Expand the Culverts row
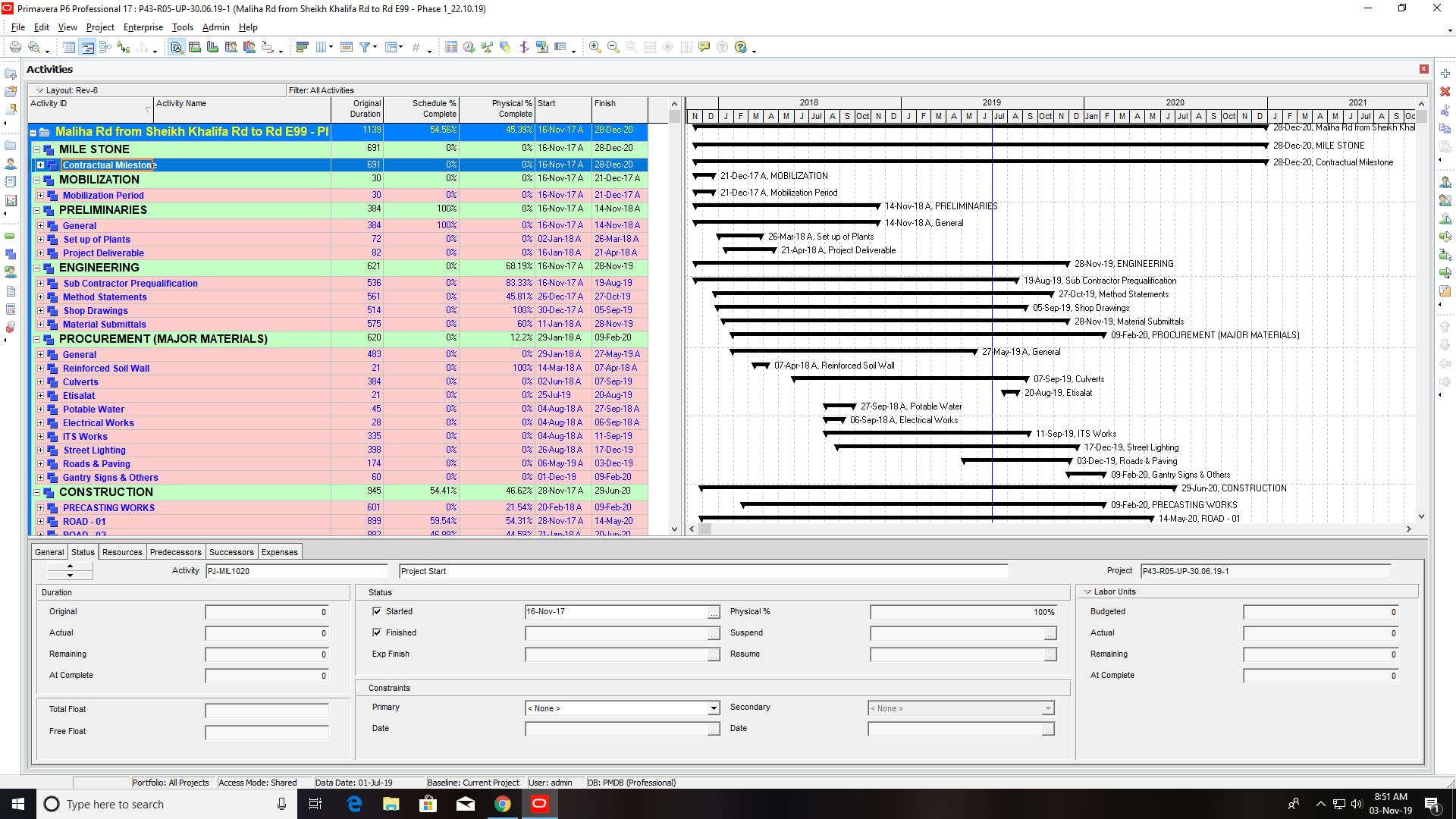This screenshot has height=819, width=1456. tap(41, 382)
